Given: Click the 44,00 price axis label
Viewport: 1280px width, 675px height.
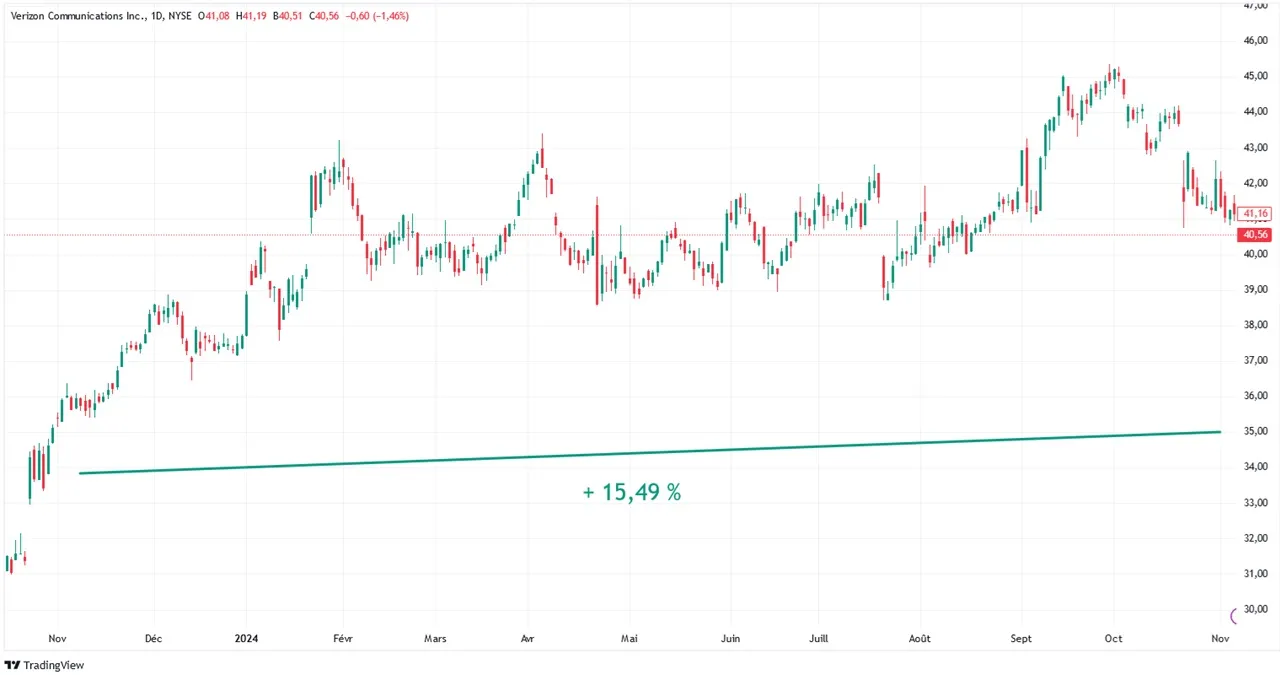Looking at the screenshot, I should click(1256, 112).
